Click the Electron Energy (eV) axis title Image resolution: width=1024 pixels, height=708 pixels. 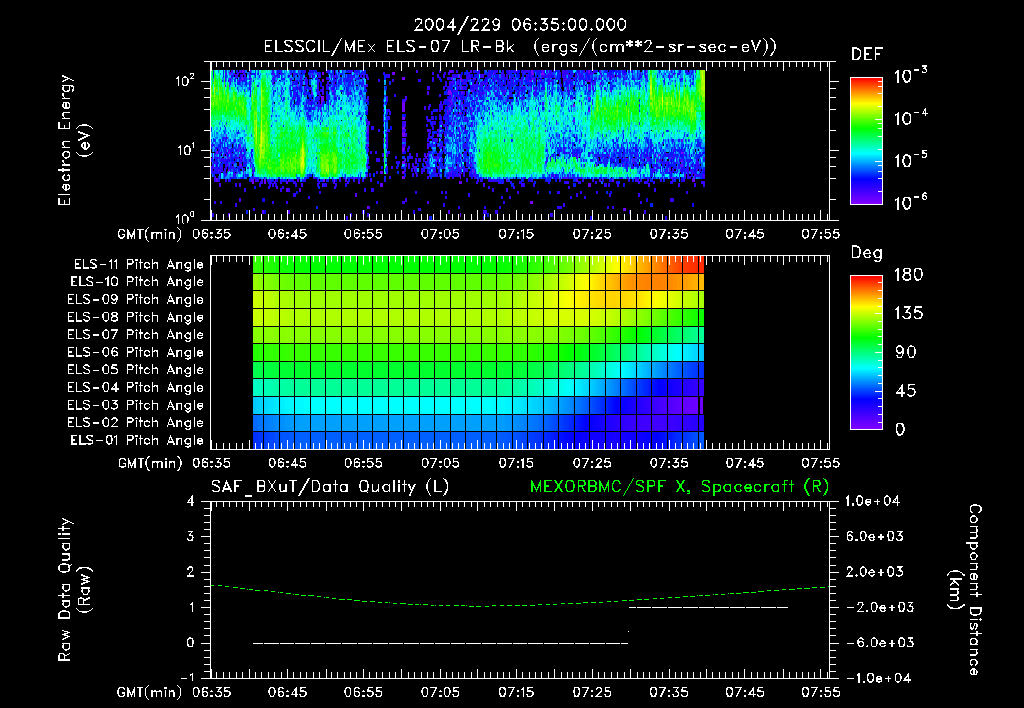(x=74, y=140)
